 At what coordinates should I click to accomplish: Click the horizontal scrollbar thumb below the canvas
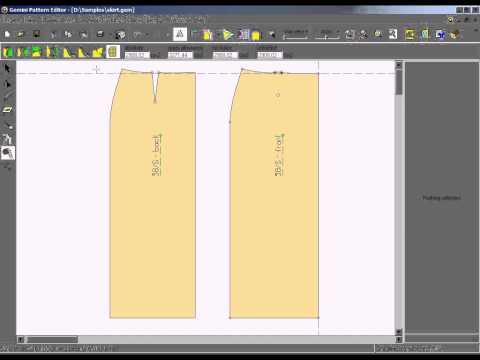(x=52, y=340)
